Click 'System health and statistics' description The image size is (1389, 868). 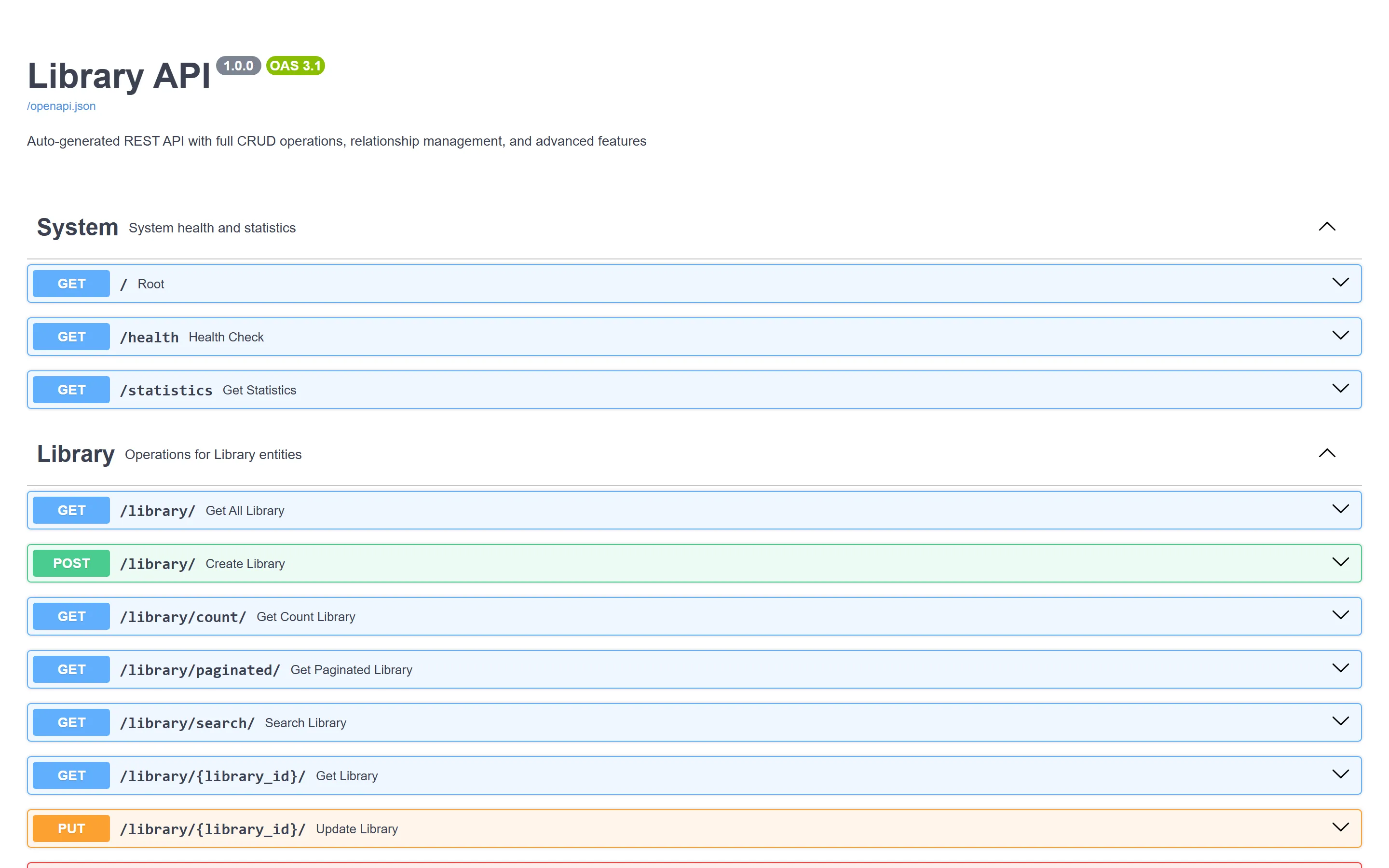tap(212, 228)
